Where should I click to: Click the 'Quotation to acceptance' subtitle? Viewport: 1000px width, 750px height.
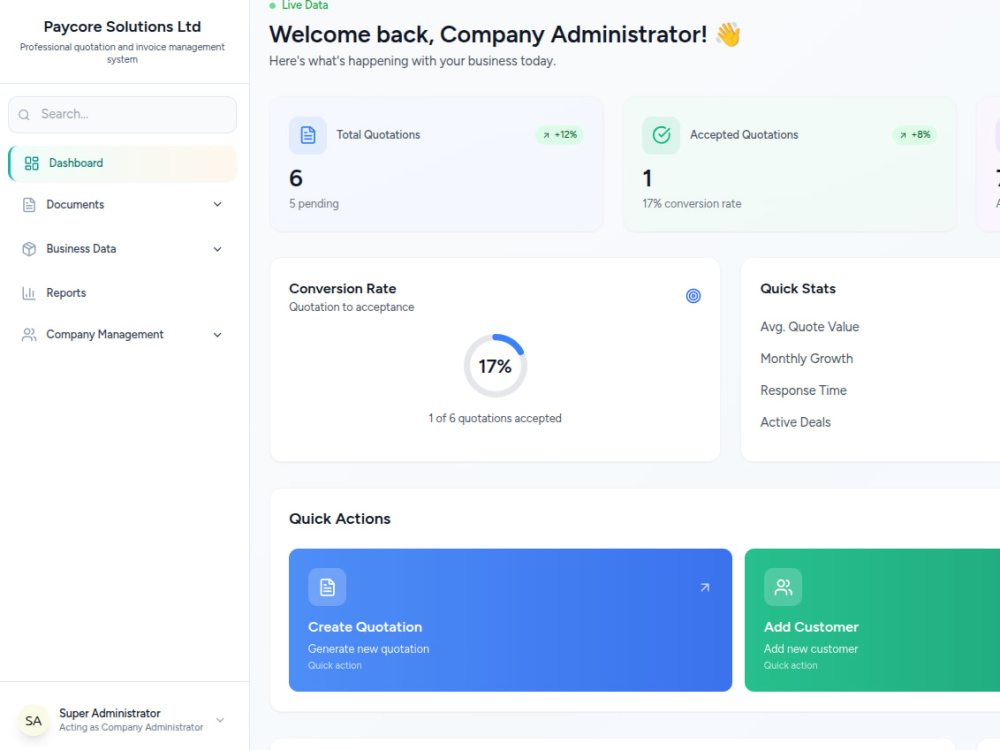point(351,307)
